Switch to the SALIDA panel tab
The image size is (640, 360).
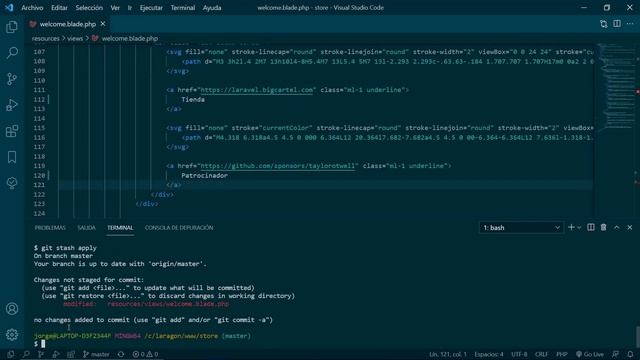(x=87, y=228)
